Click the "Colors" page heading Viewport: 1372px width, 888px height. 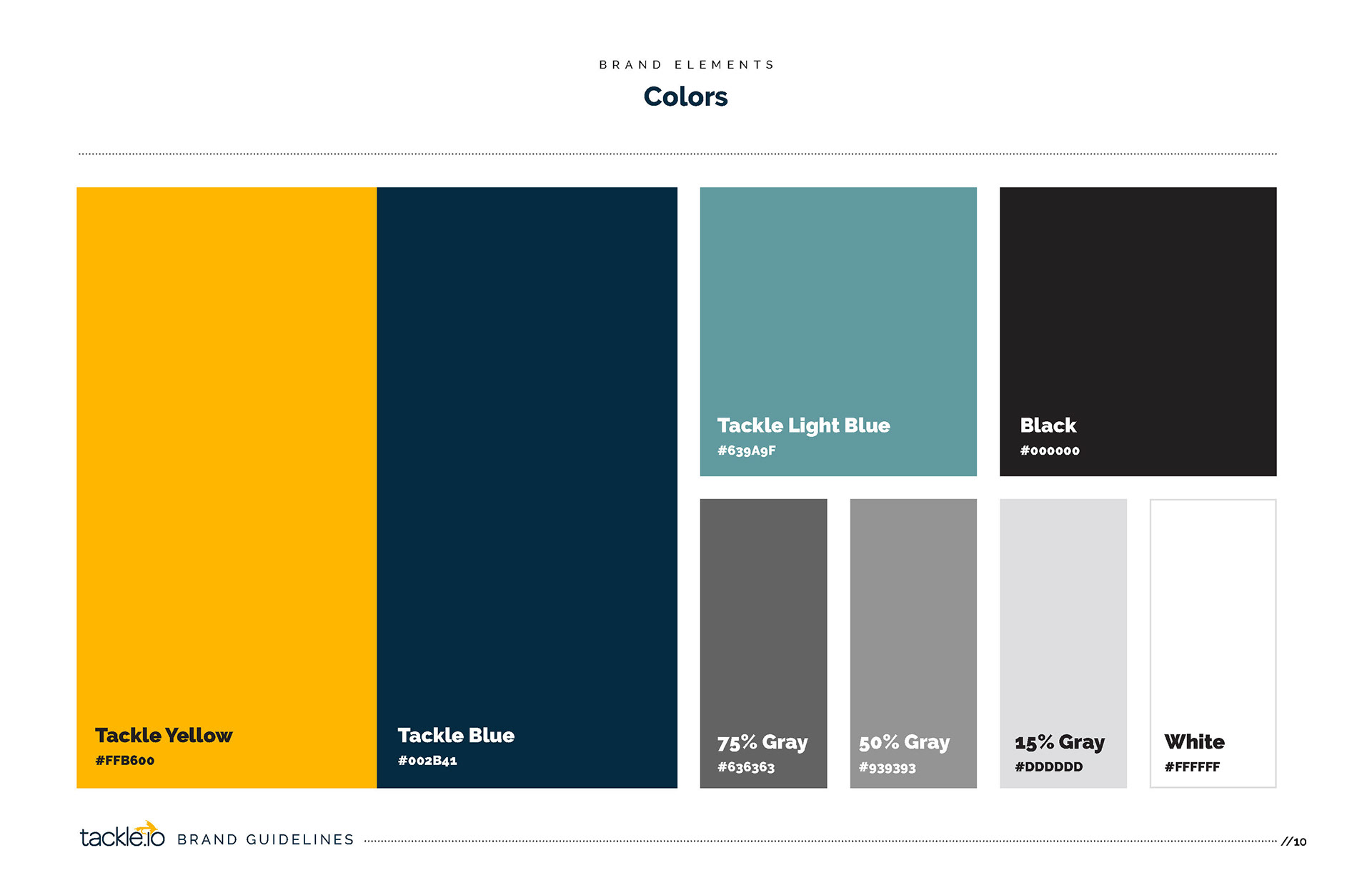coord(685,97)
